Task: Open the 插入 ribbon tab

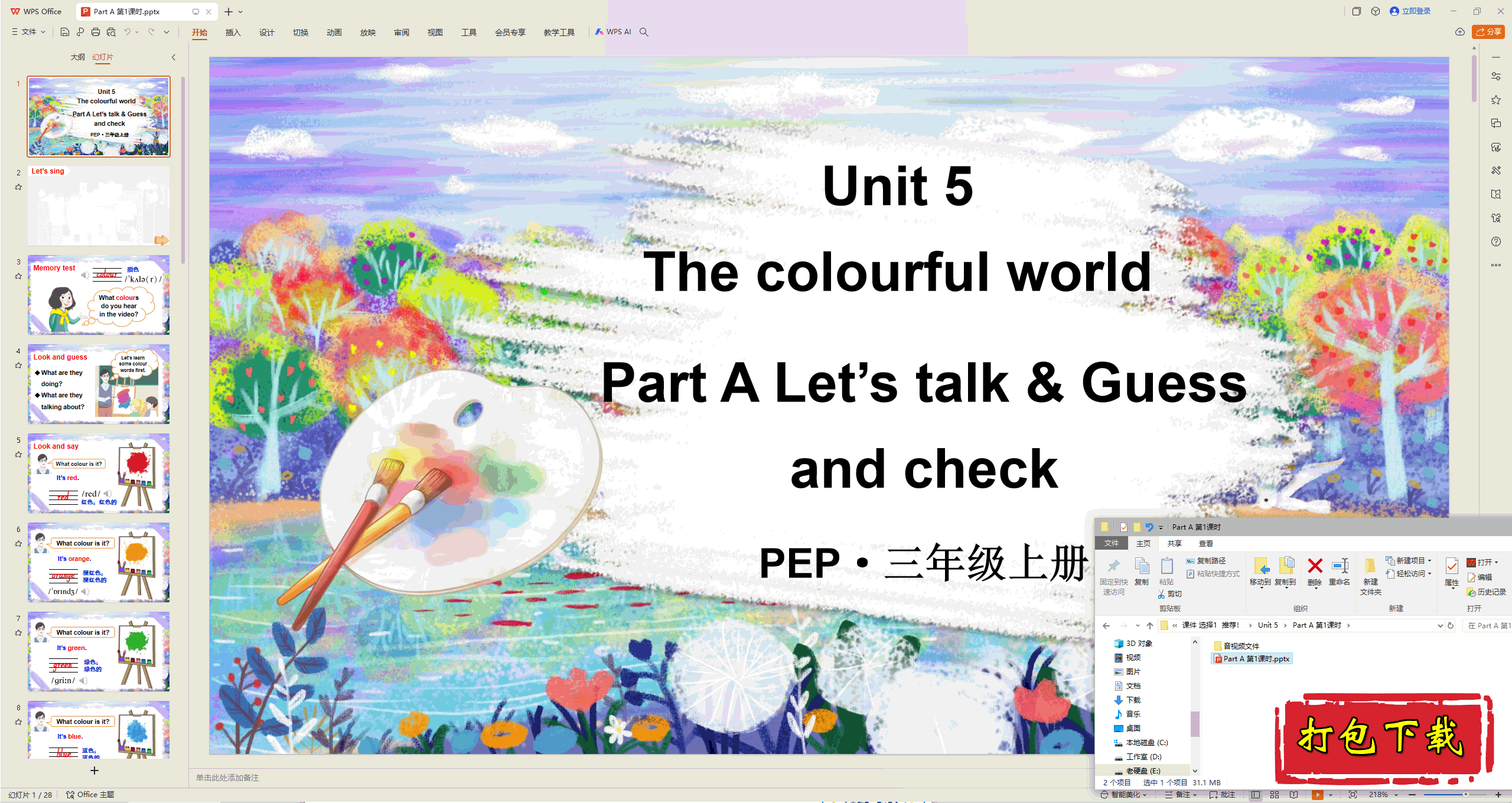Action: pyautogui.click(x=233, y=32)
